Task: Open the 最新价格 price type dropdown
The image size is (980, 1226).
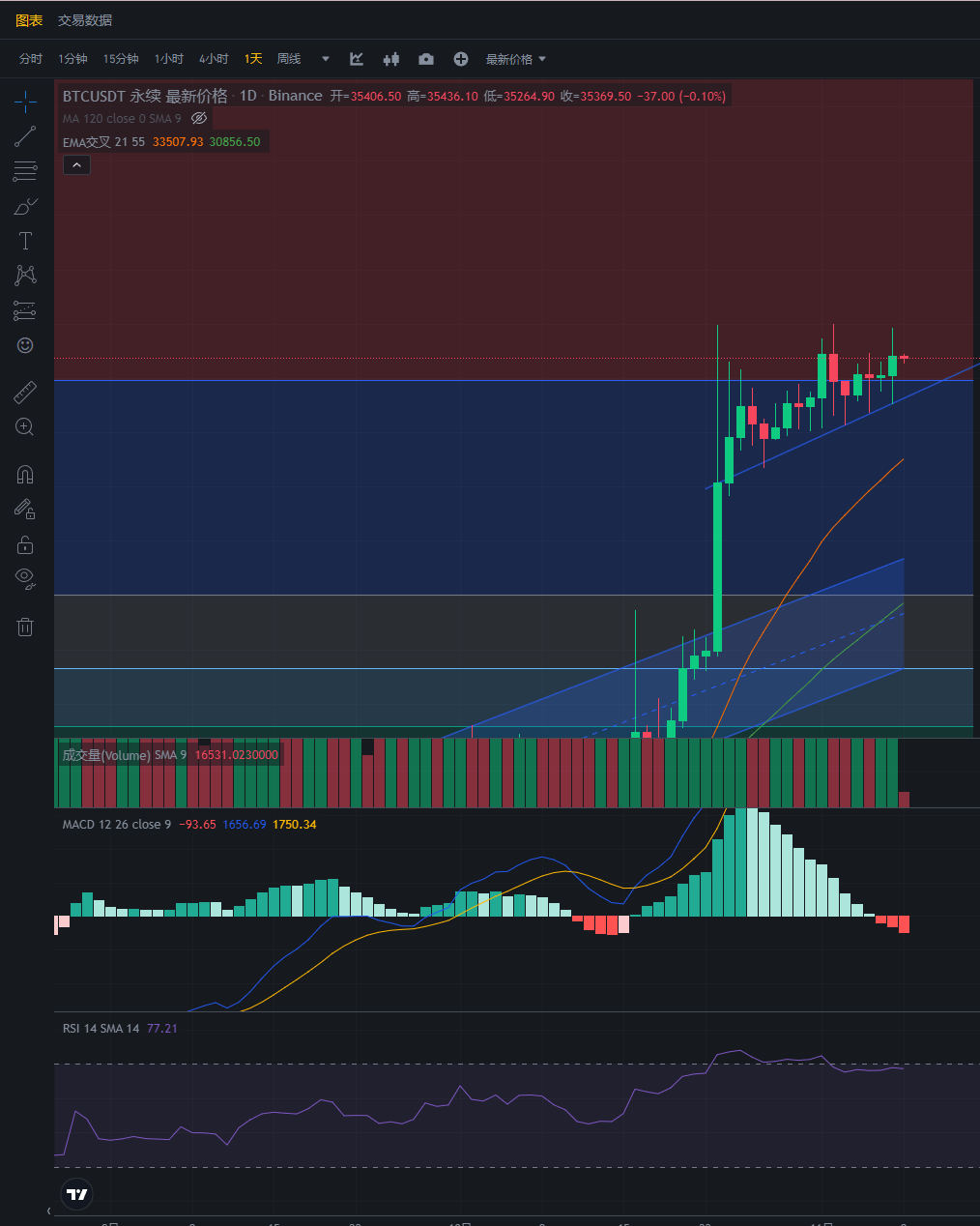Action: pyautogui.click(x=516, y=59)
